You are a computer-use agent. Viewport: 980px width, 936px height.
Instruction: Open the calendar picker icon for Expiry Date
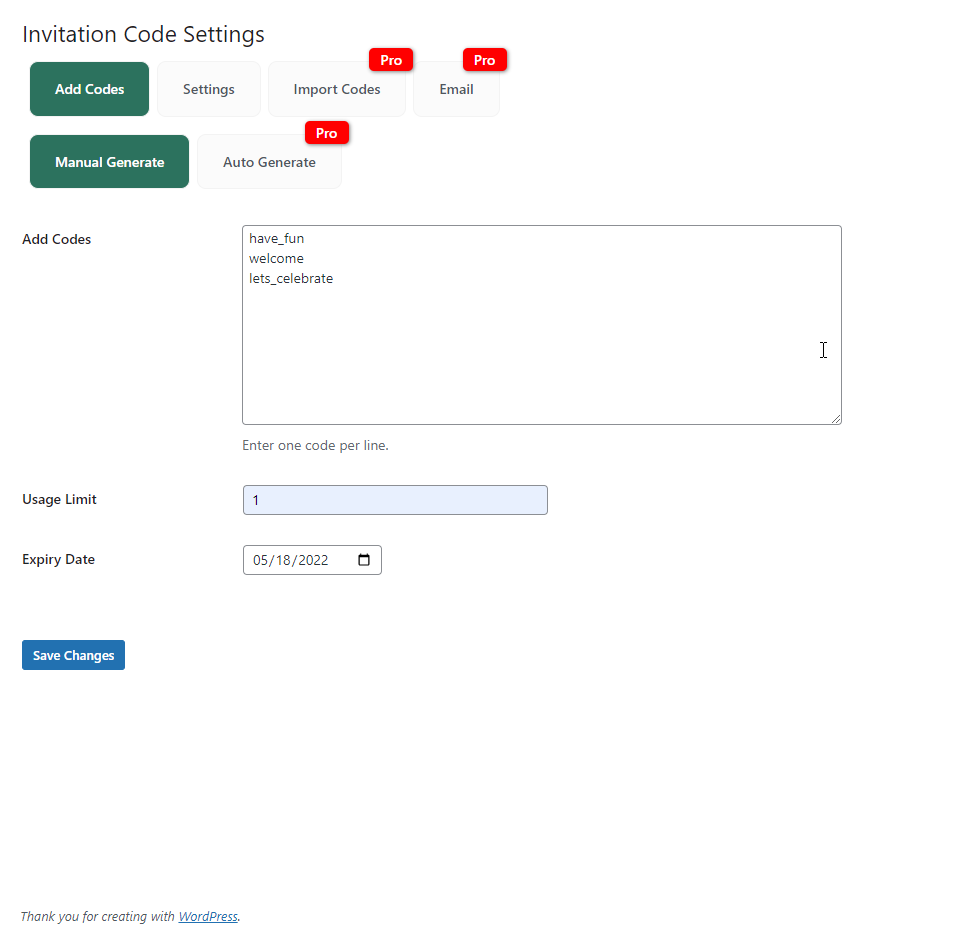coord(364,560)
